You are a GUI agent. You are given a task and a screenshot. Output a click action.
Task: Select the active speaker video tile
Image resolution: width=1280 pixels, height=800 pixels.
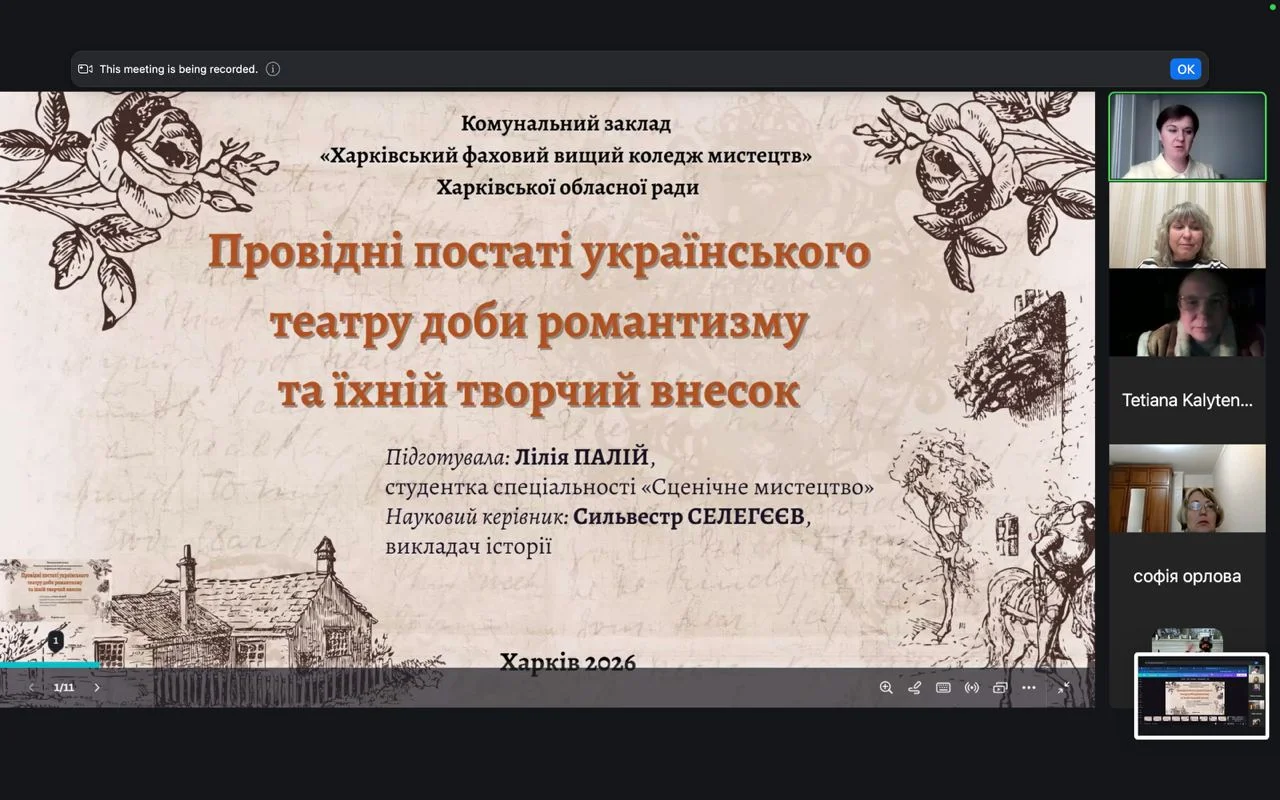point(1187,137)
